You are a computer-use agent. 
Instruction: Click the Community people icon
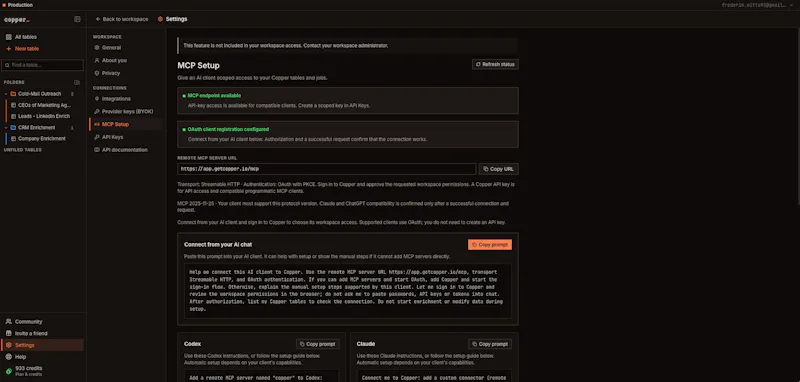pyautogui.click(x=9, y=322)
